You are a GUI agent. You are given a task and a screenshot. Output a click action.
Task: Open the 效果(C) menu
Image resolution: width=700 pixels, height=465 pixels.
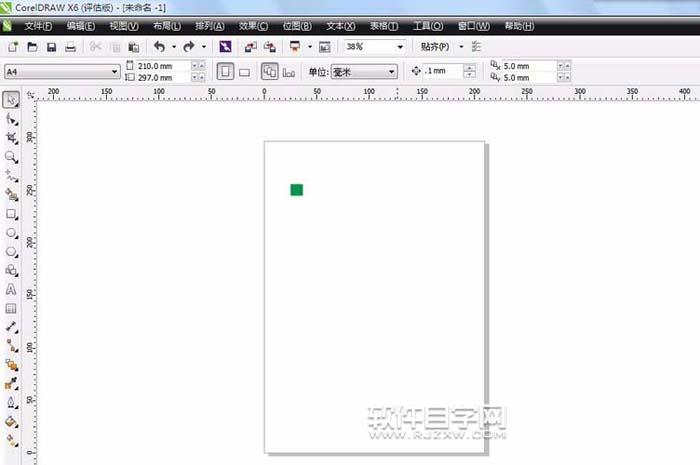253,26
